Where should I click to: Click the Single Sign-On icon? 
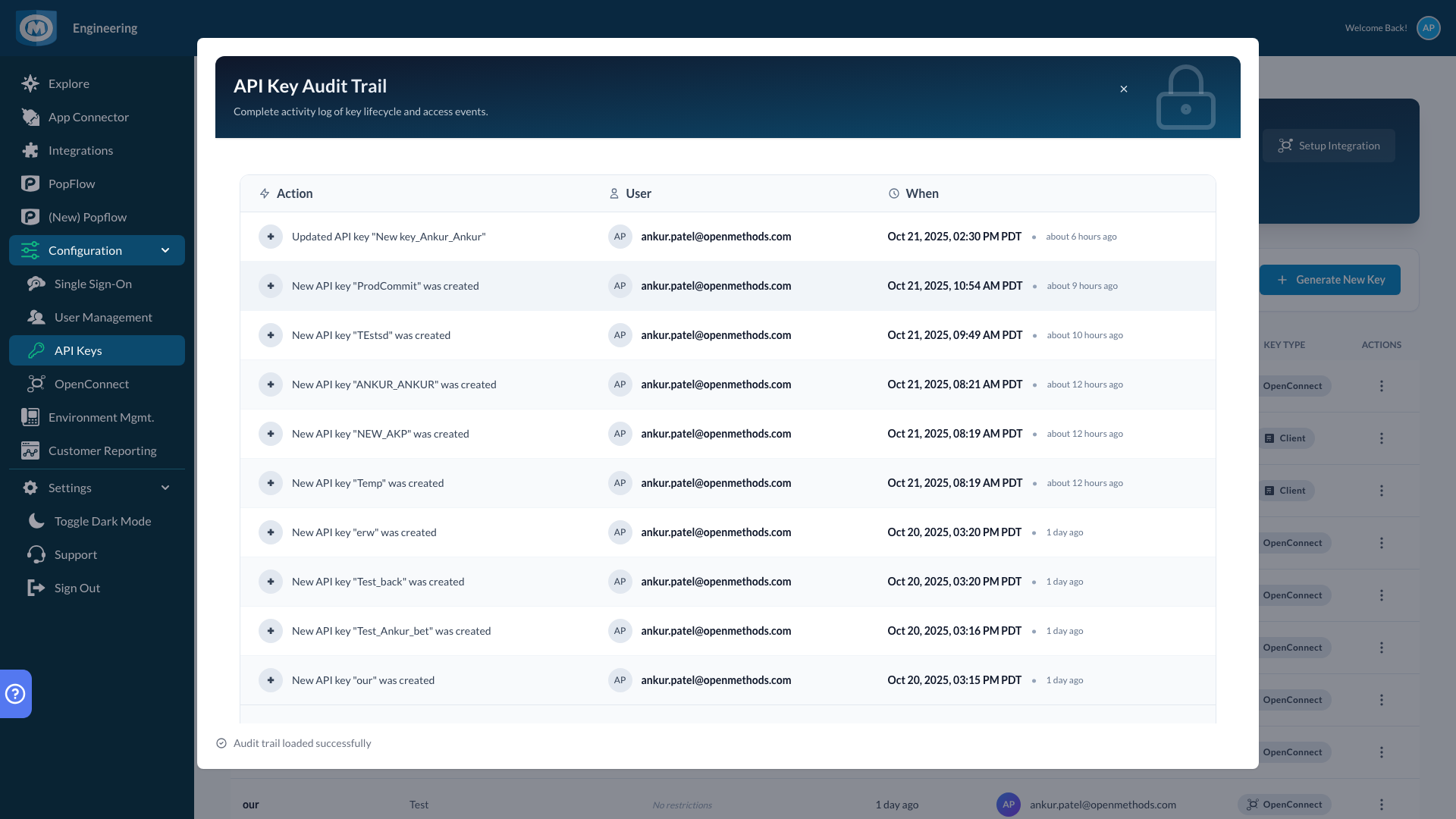coord(36,284)
